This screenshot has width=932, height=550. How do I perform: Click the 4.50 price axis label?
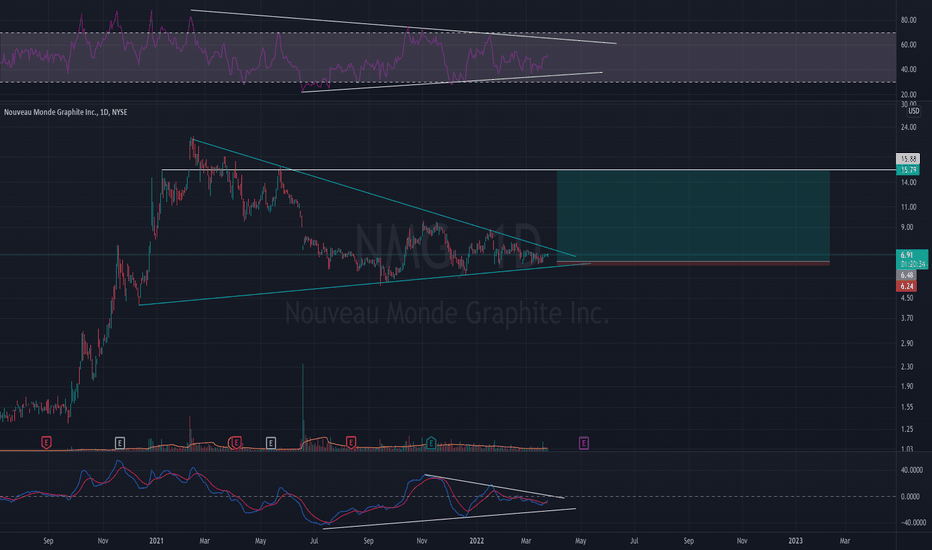click(x=907, y=298)
